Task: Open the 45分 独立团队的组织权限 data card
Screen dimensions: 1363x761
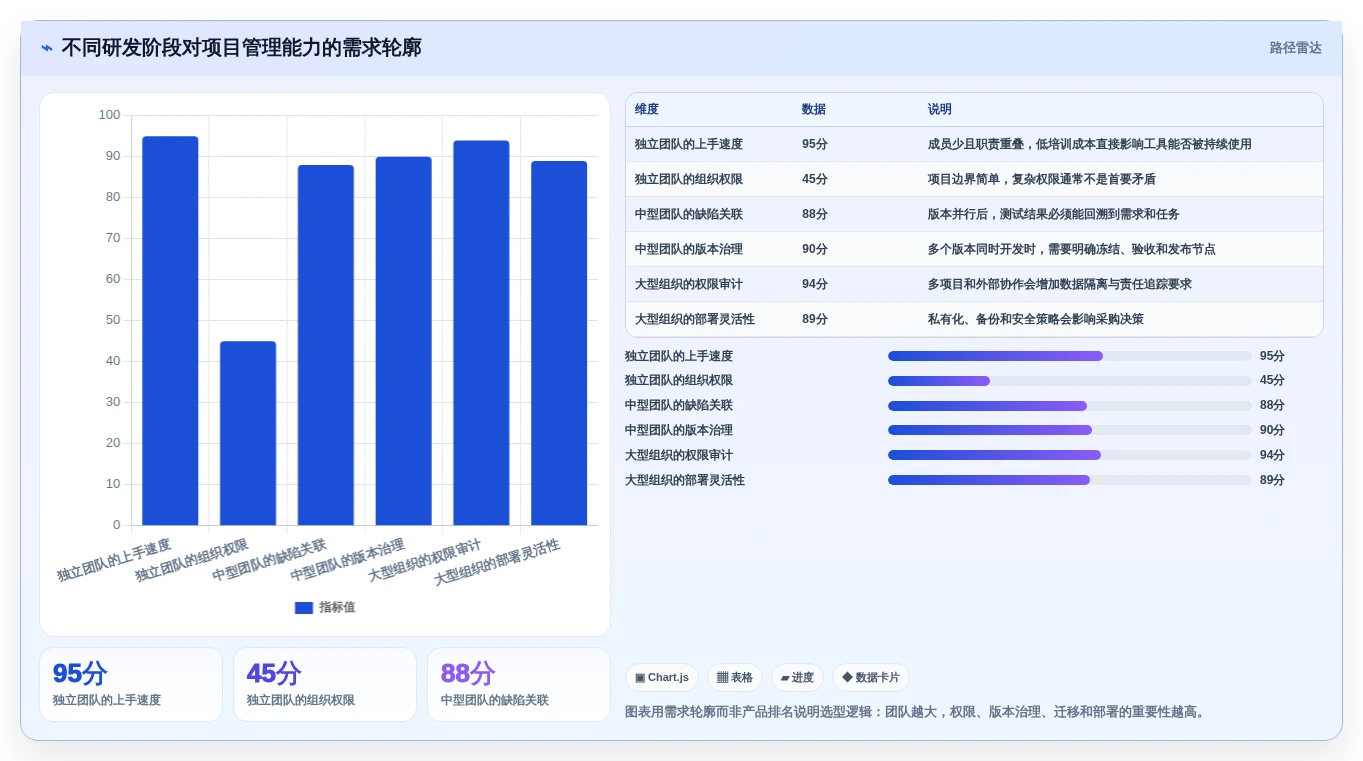Action: point(325,684)
